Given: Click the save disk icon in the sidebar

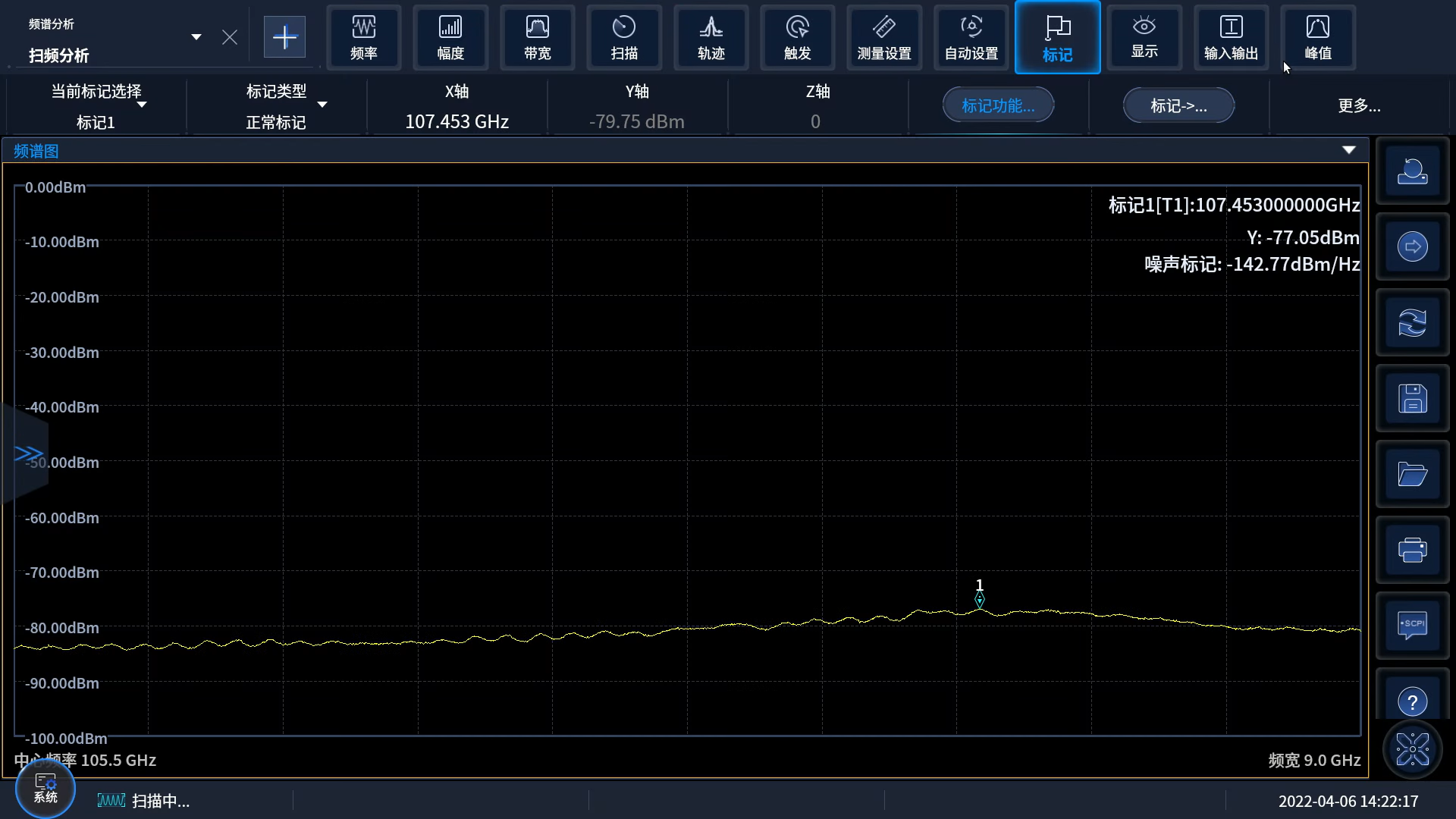Looking at the screenshot, I should click(x=1412, y=398).
